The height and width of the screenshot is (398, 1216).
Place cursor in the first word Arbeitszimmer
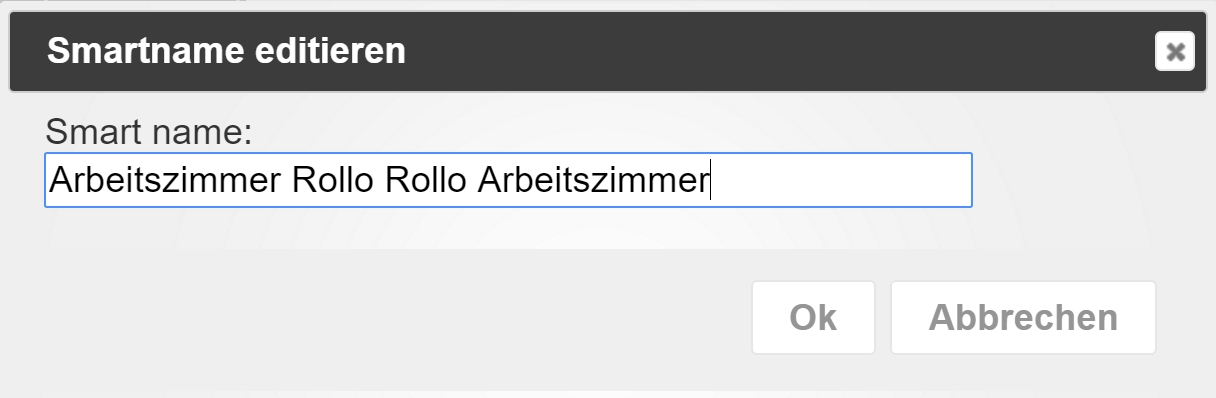[x=165, y=180]
